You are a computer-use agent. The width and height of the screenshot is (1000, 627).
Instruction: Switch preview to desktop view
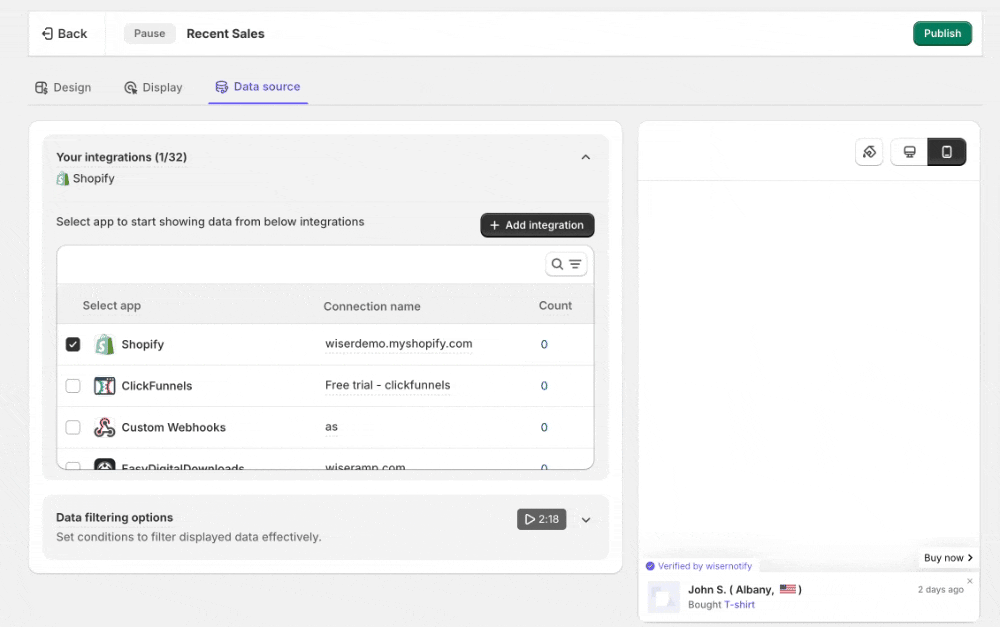[x=909, y=152]
